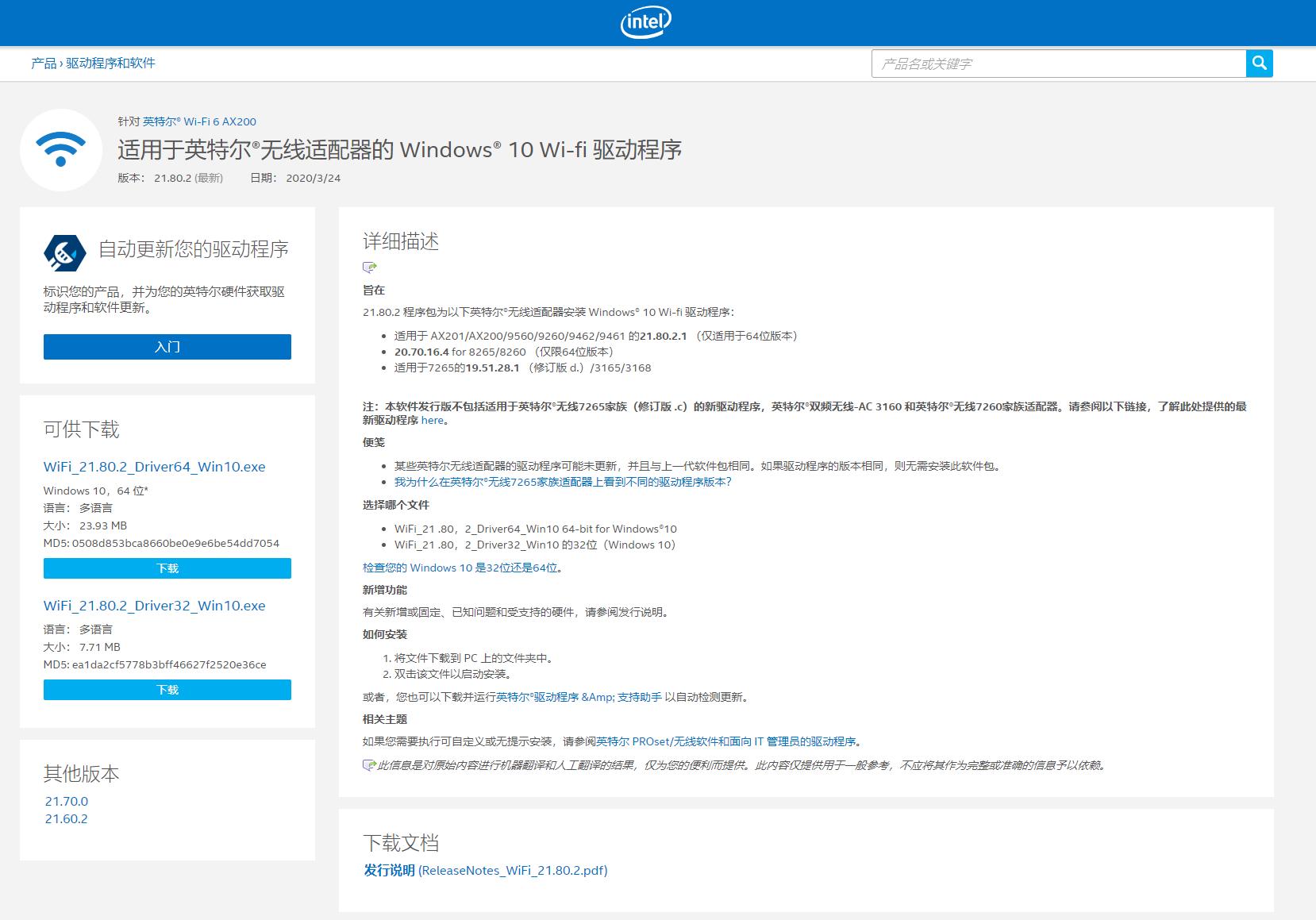Click the Wi-Fi product icon

pyautogui.click(x=61, y=150)
